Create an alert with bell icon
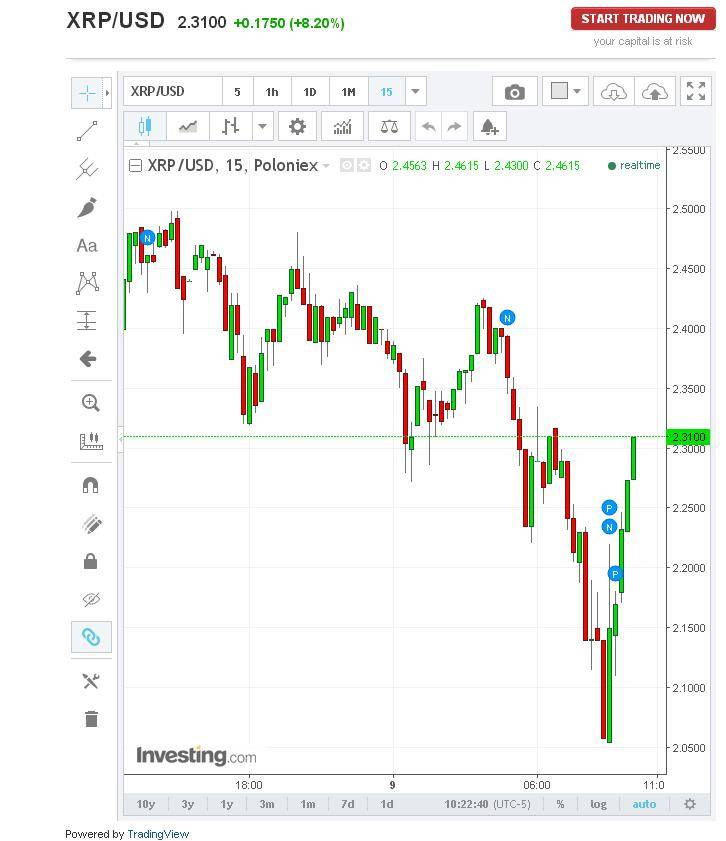726x841 pixels. pos(490,127)
